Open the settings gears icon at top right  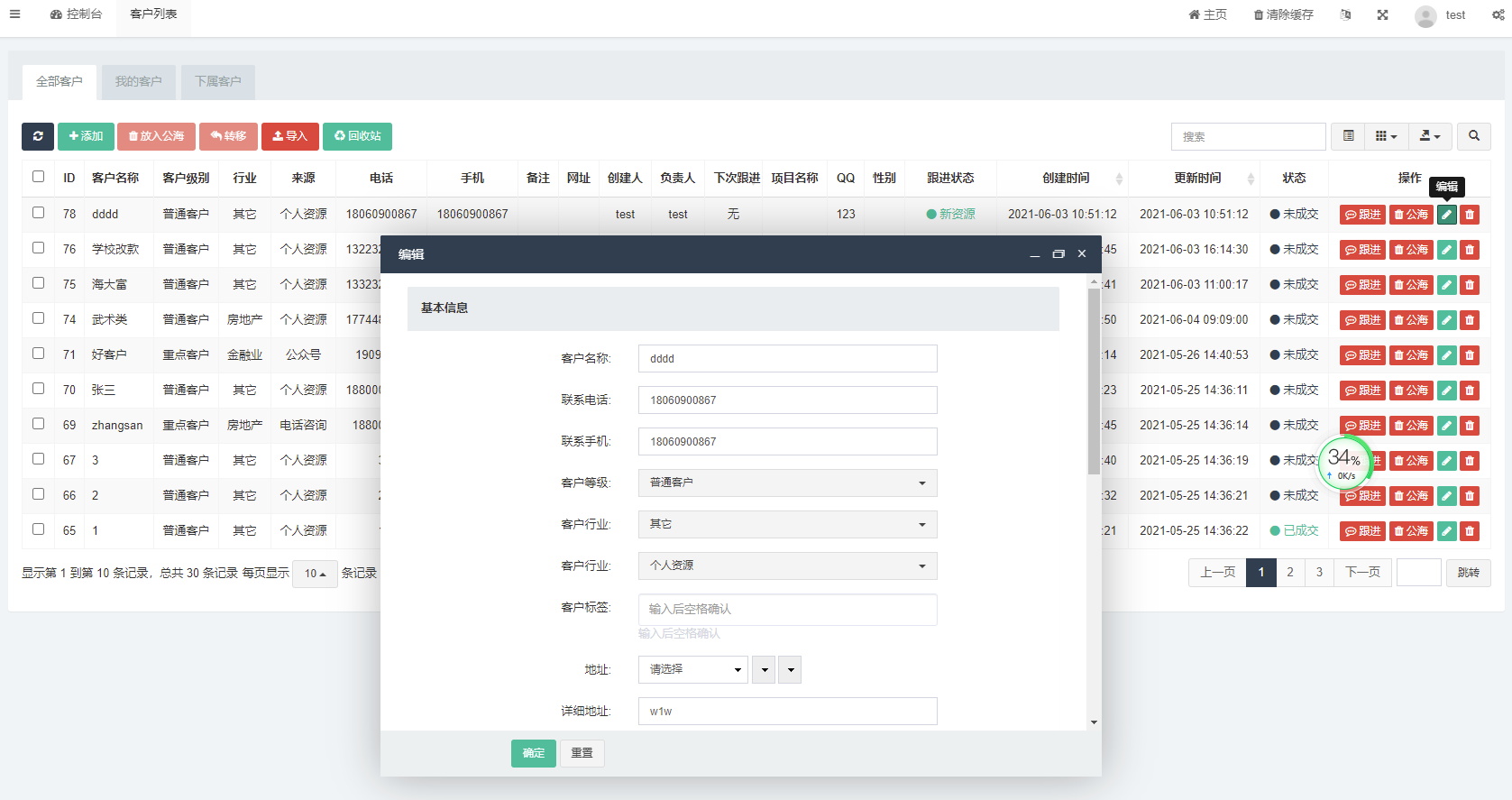[1498, 15]
